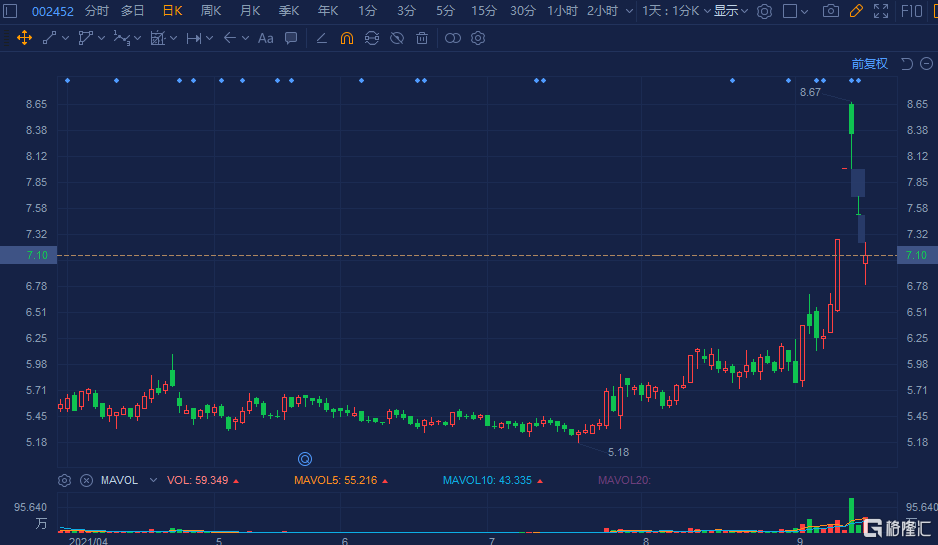
Task: Expand measurement tool options arrow
Action: point(173,38)
